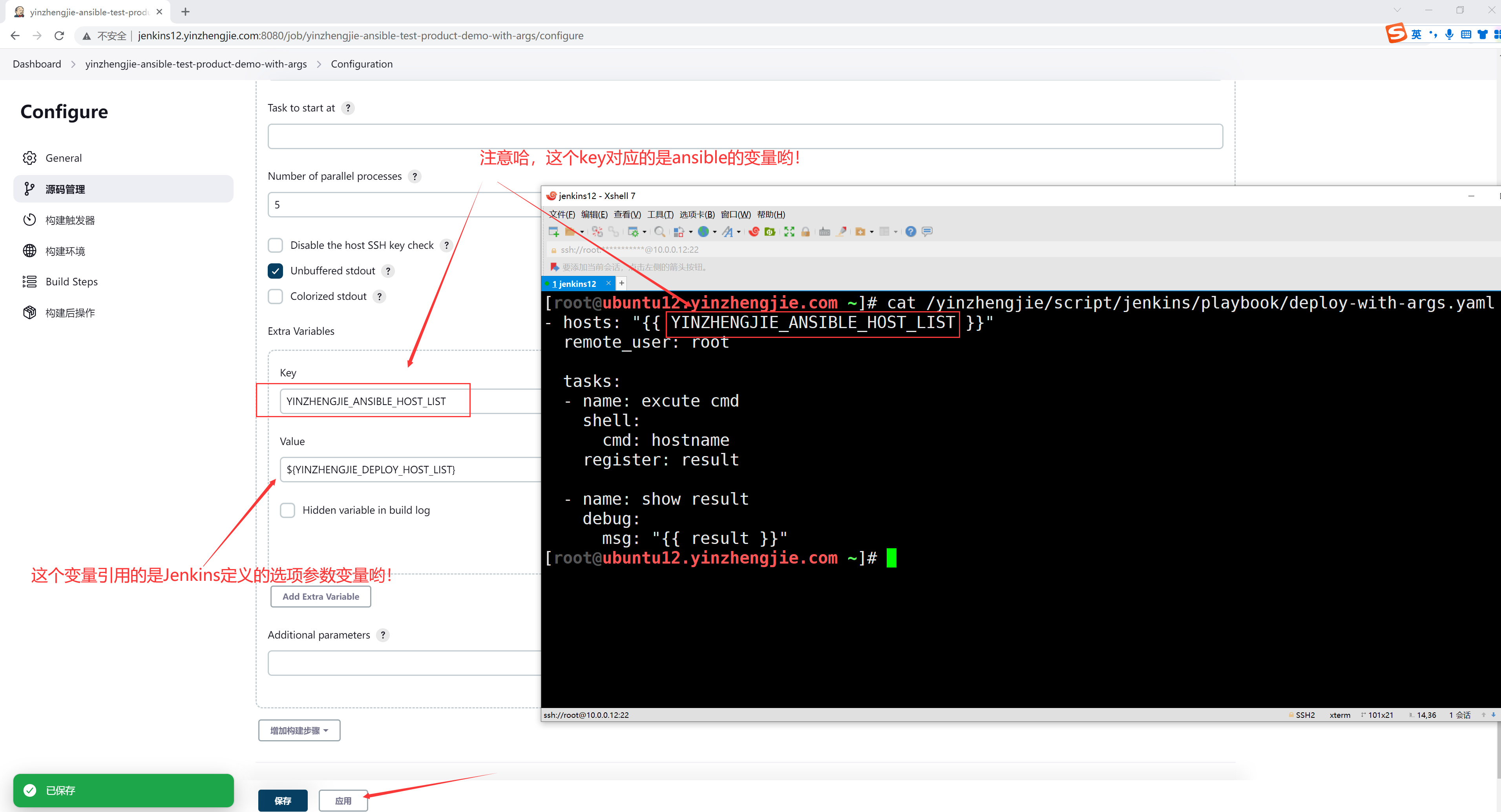Select the jenkins12 session tab
Image resolution: width=1501 pixels, height=812 pixels.
click(x=573, y=284)
